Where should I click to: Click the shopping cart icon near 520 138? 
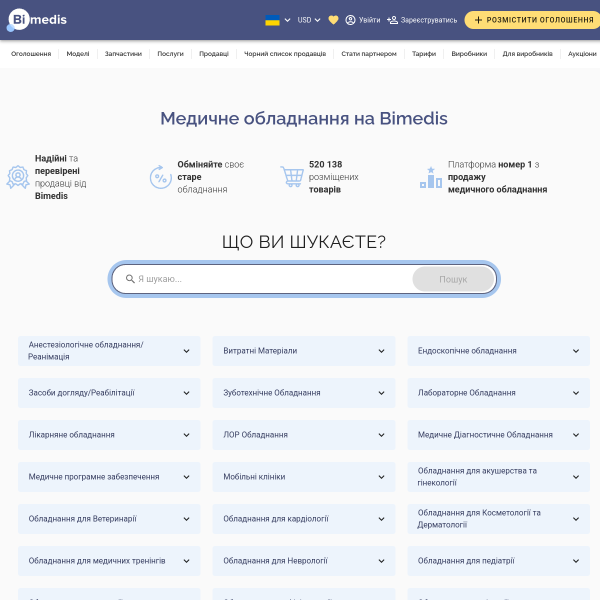(292, 176)
